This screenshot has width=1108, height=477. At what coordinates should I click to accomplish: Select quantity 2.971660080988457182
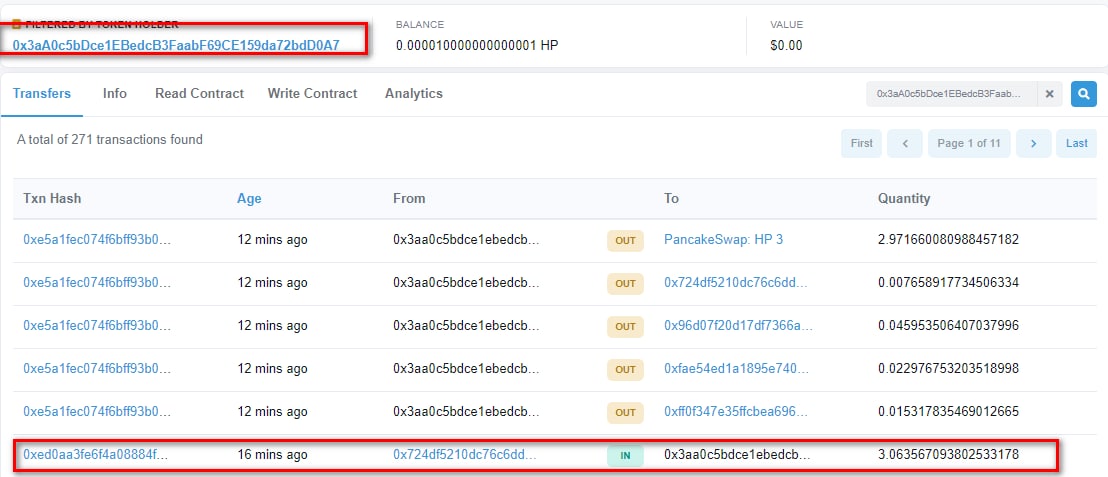pyautogui.click(x=948, y=240)
